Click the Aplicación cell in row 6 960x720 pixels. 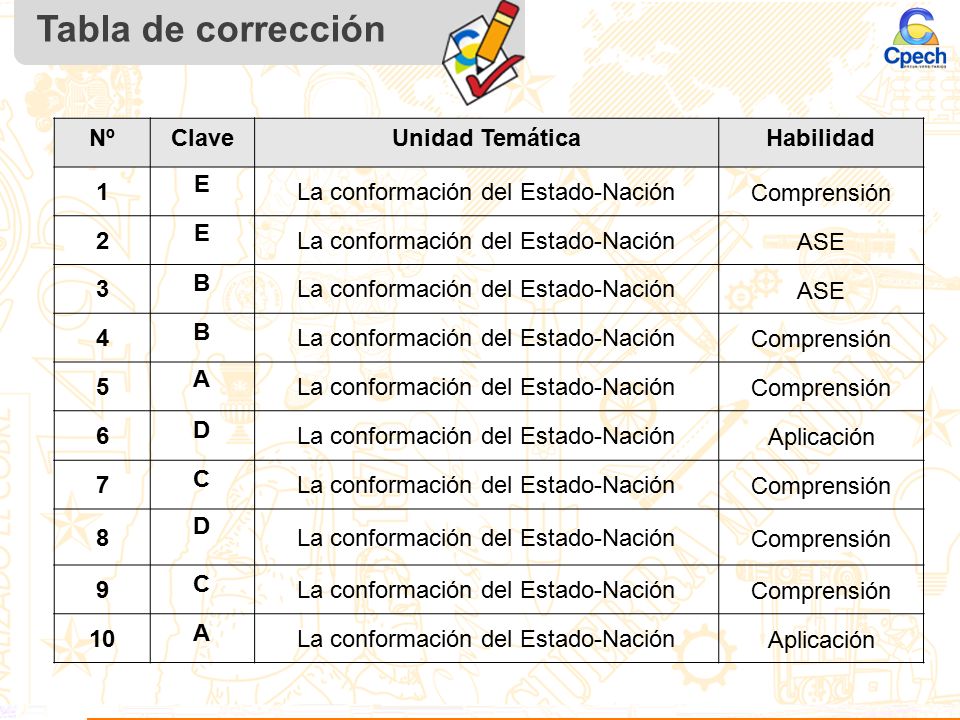(x=820, y=436)
